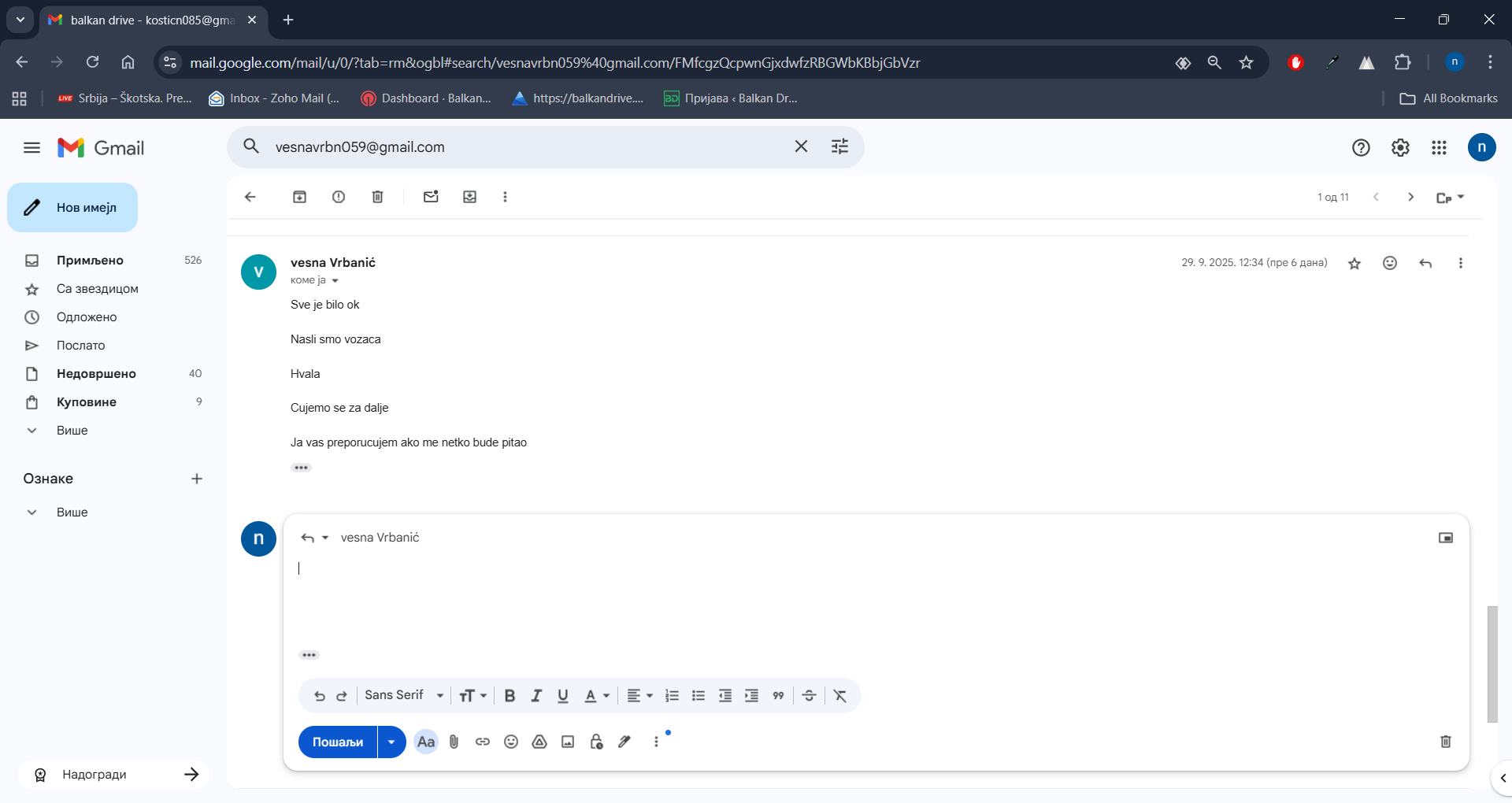
Task: Open Примљено inbox folder
Action: click(90, 261)
